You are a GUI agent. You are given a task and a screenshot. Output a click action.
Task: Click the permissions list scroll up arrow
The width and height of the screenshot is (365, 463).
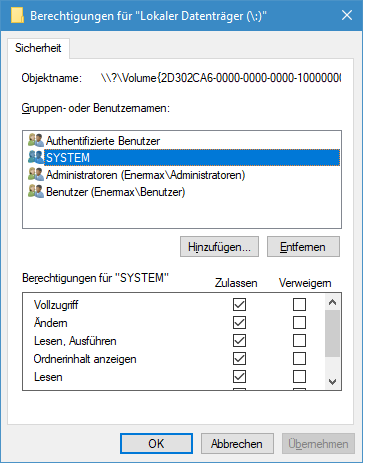coord(332,302)
